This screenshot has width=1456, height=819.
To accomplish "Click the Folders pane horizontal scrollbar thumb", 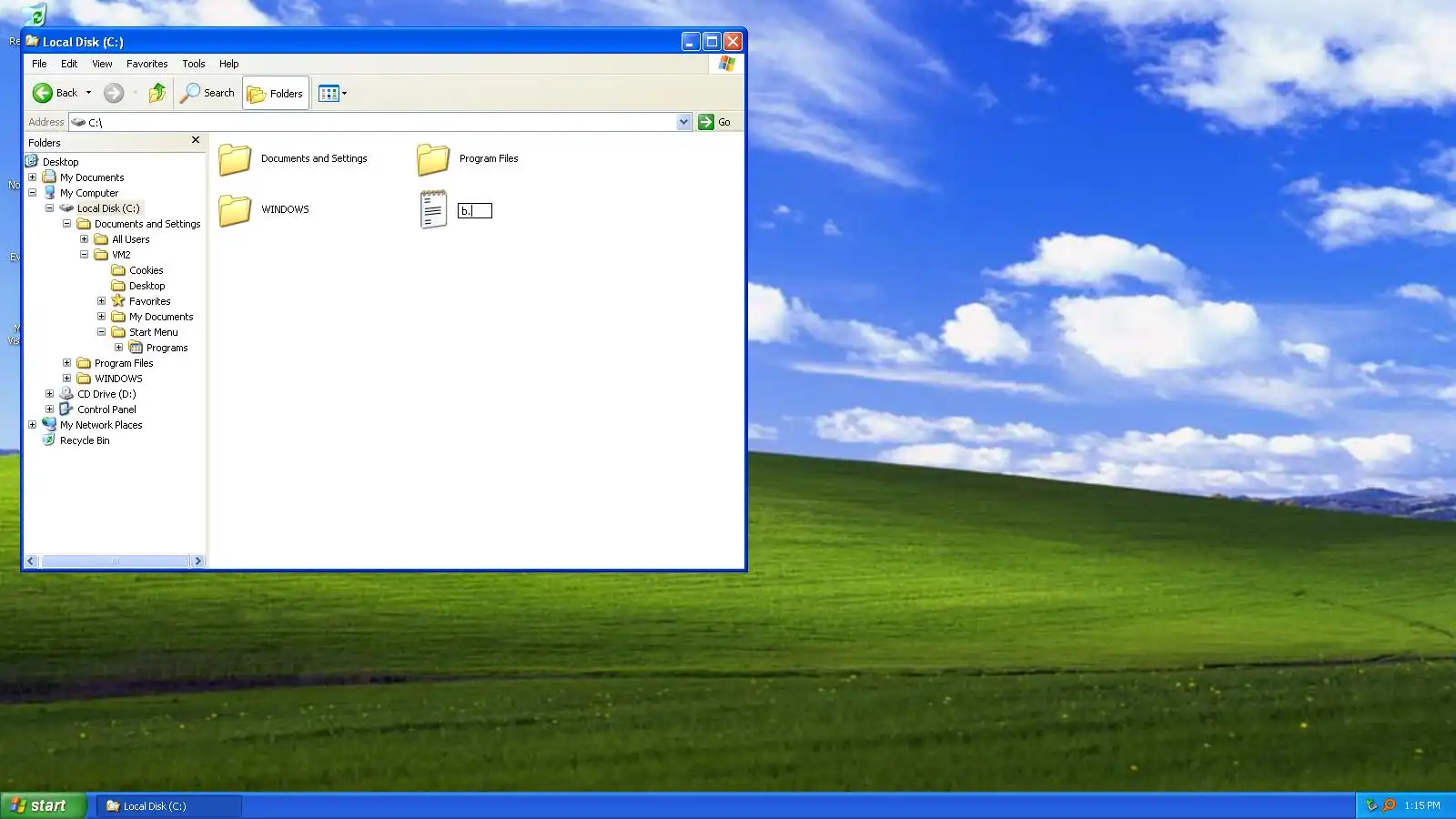I will (x=115, y=561).
